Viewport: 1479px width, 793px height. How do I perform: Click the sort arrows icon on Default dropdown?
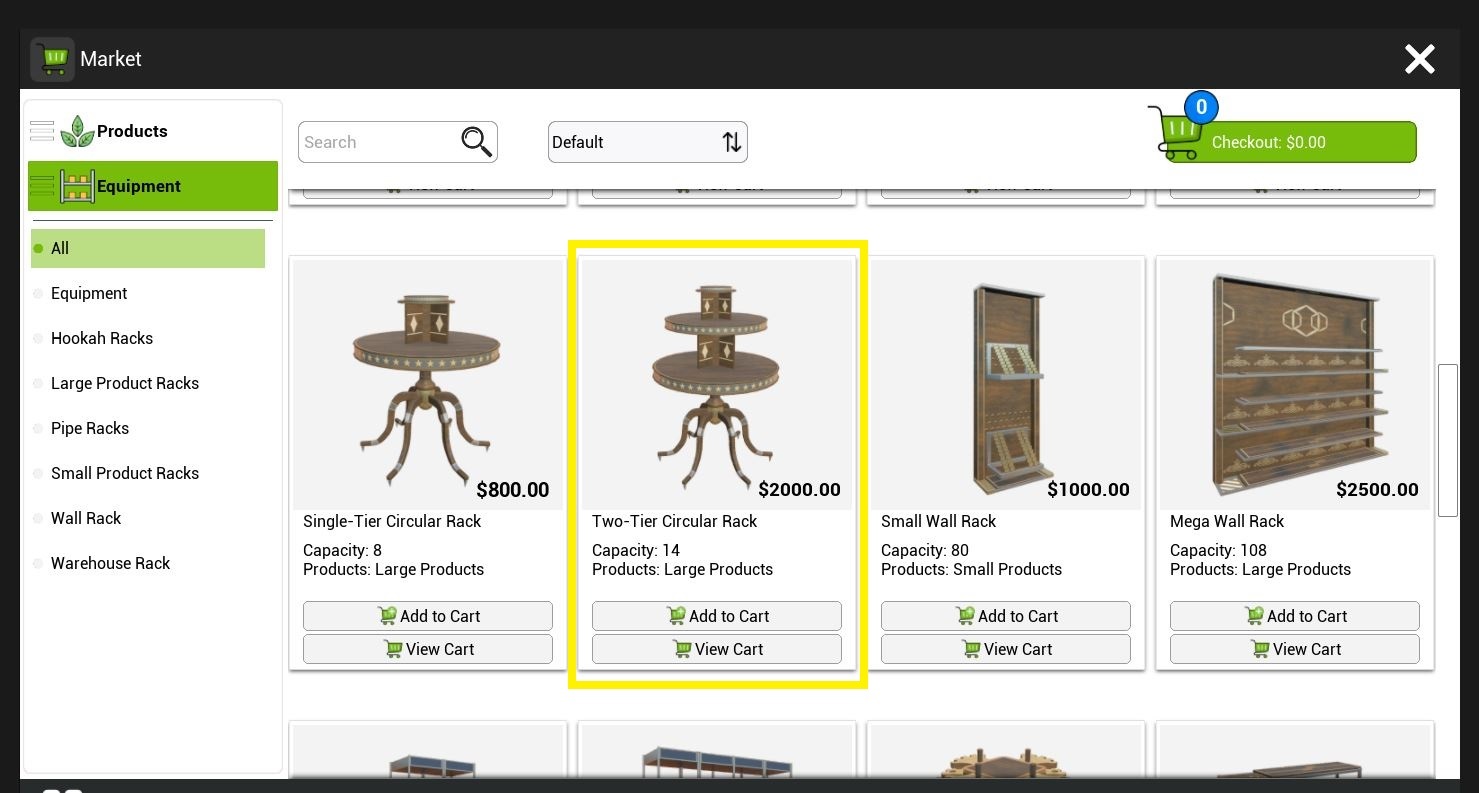[x=732, y=142]
